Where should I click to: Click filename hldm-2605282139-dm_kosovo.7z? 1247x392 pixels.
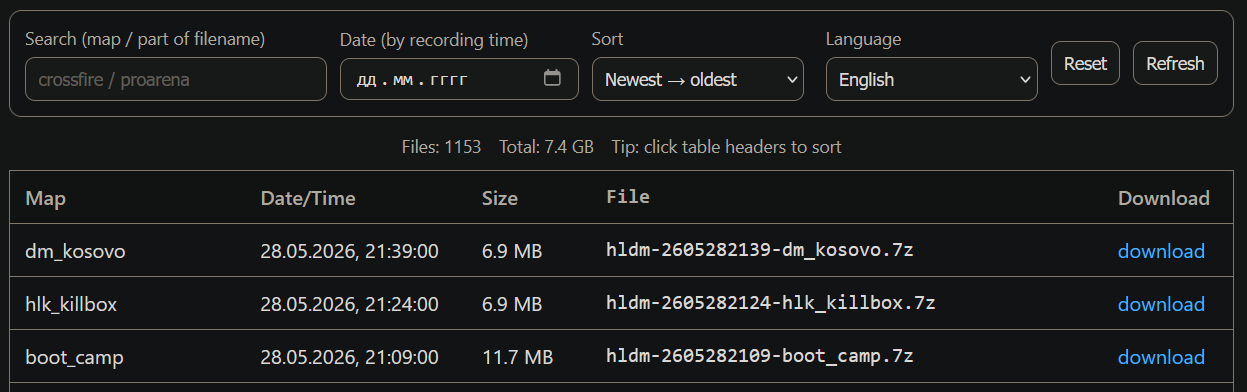click(760, 250)
